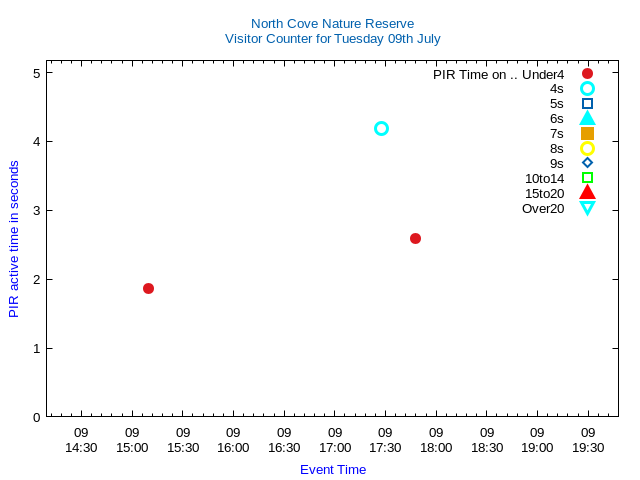The height and width of the screenshot is (480, 640).
Task: Click the PIR active time axis label
Action: [x=14, y=239]
